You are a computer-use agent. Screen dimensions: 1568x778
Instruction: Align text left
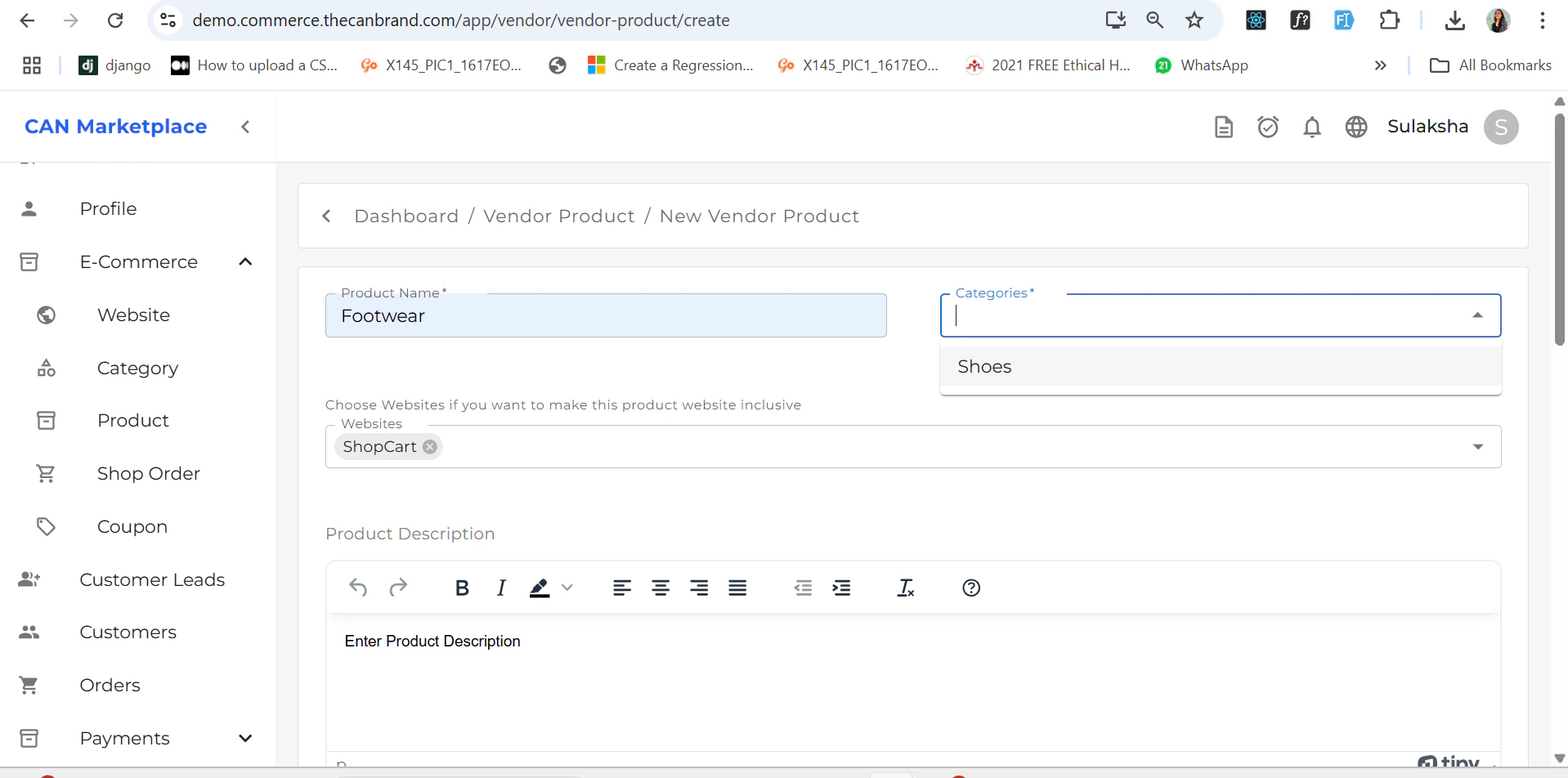click(622, 588)
